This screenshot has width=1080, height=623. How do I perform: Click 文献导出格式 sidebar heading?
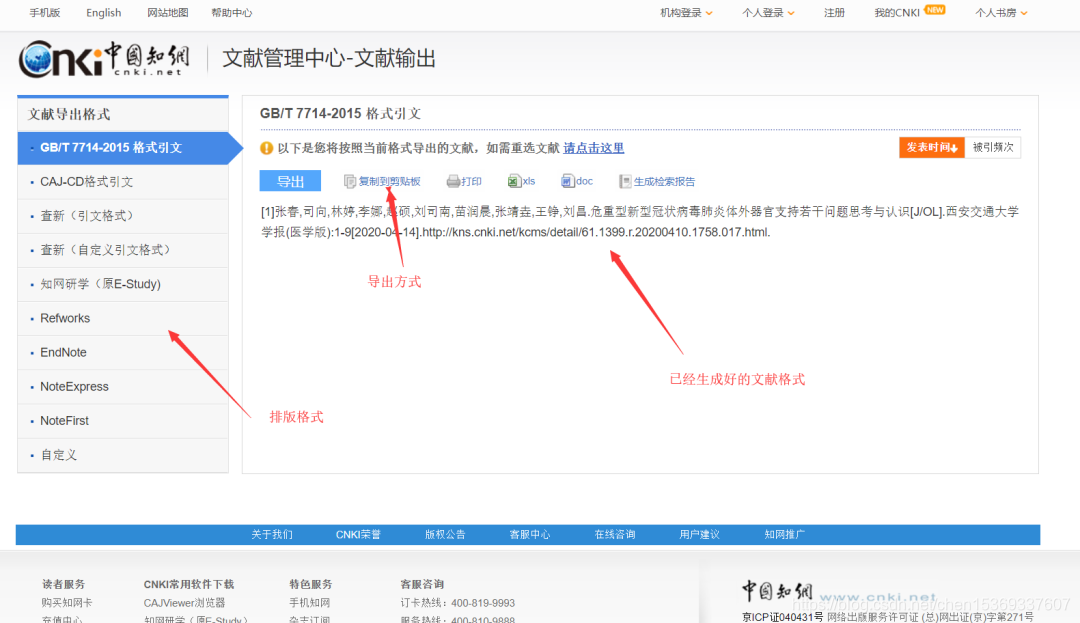tap(69, 114)
